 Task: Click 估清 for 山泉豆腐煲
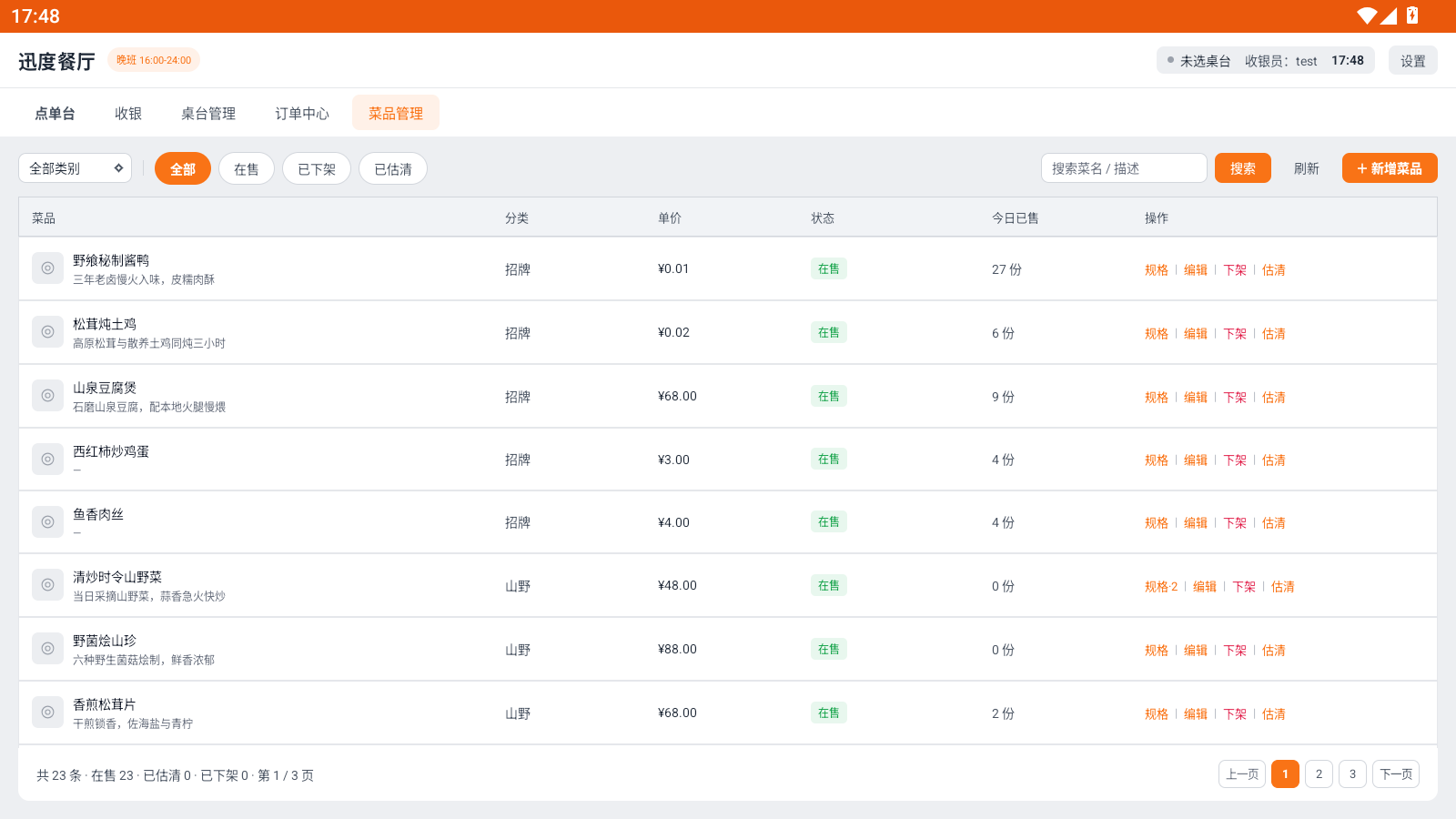point(1274,398)
